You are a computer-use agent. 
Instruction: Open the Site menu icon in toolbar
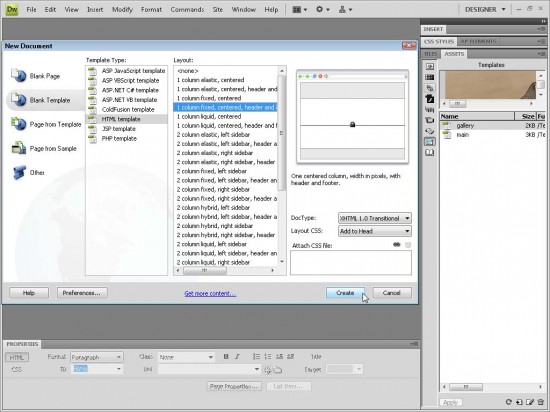coord(345,9)
